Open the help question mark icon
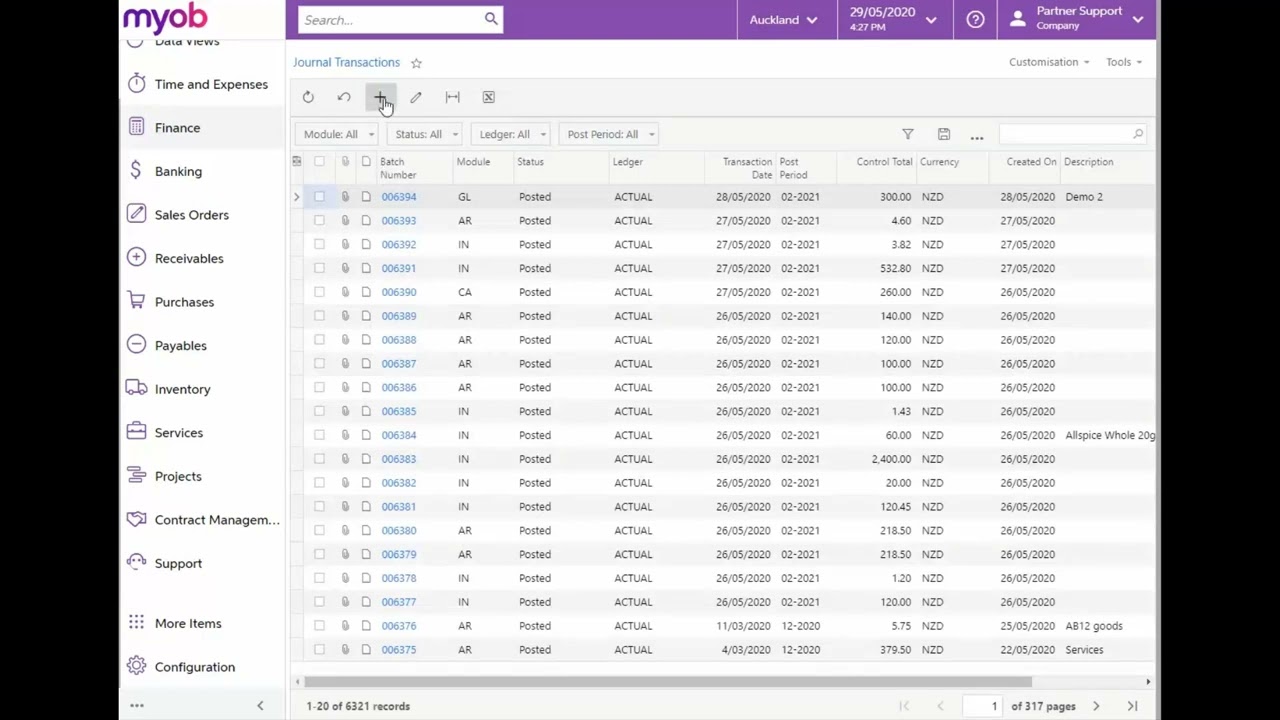The image size is (1280, 720). pyautogui.click(x=975, y=19)
